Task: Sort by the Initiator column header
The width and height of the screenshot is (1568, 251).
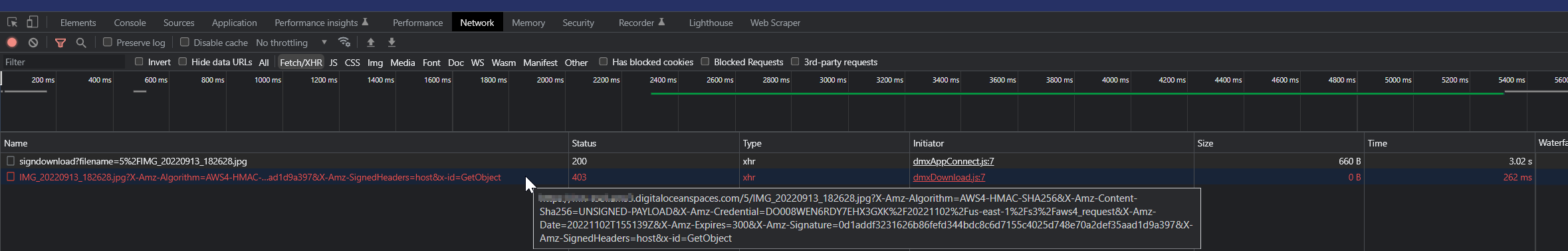Action: click(1052, 143)
